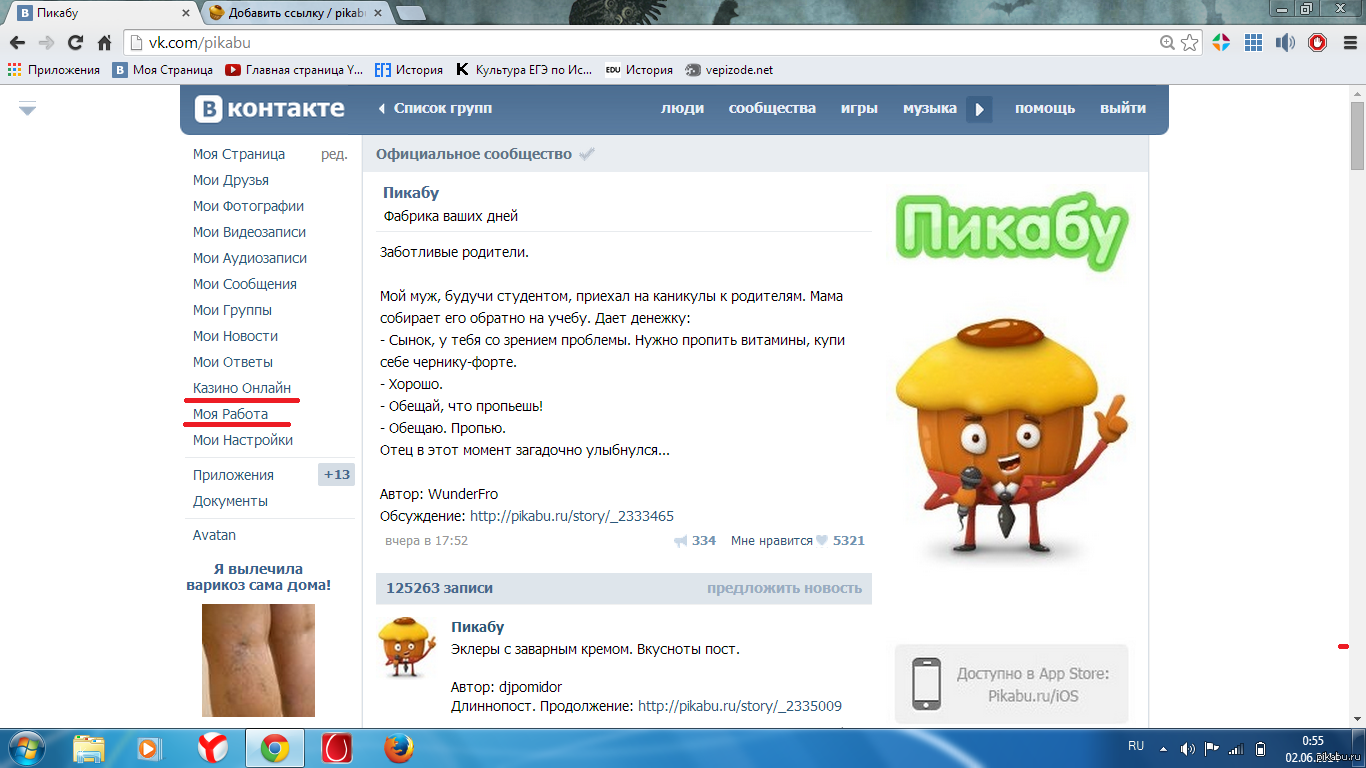Click the music player play arrow button
Viewport: 1366px width, 768px height.
point(979,109)
